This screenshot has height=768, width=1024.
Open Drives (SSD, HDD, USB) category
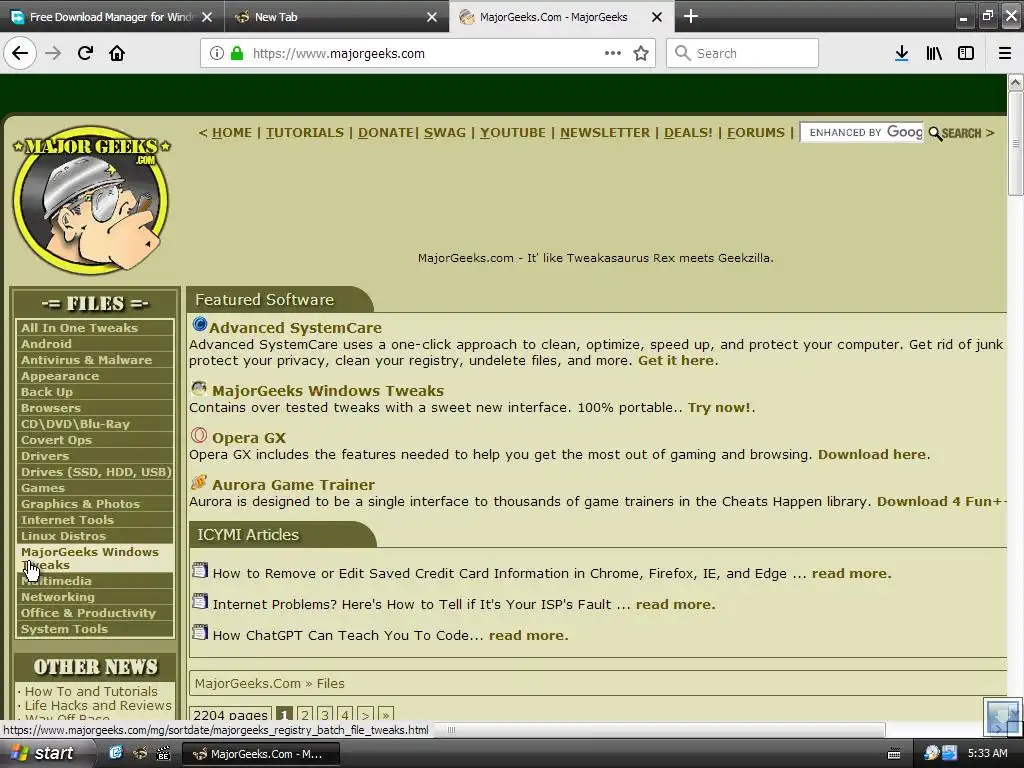(95, 472)
